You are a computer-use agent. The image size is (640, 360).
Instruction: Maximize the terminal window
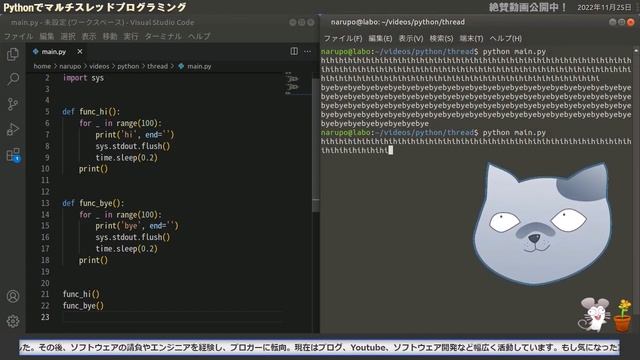click(x=621, y=22)
